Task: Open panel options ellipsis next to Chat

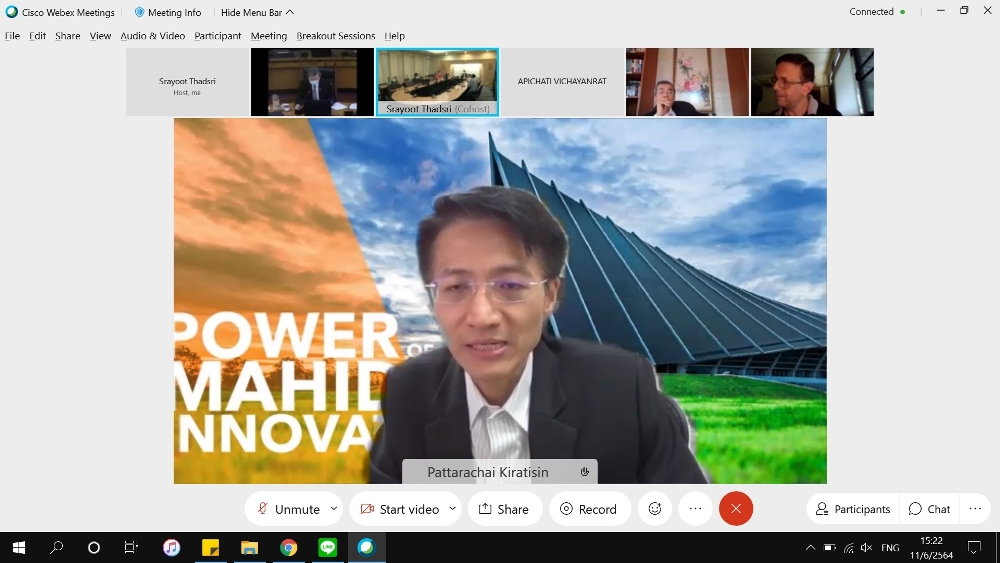Action: (975, 509)
